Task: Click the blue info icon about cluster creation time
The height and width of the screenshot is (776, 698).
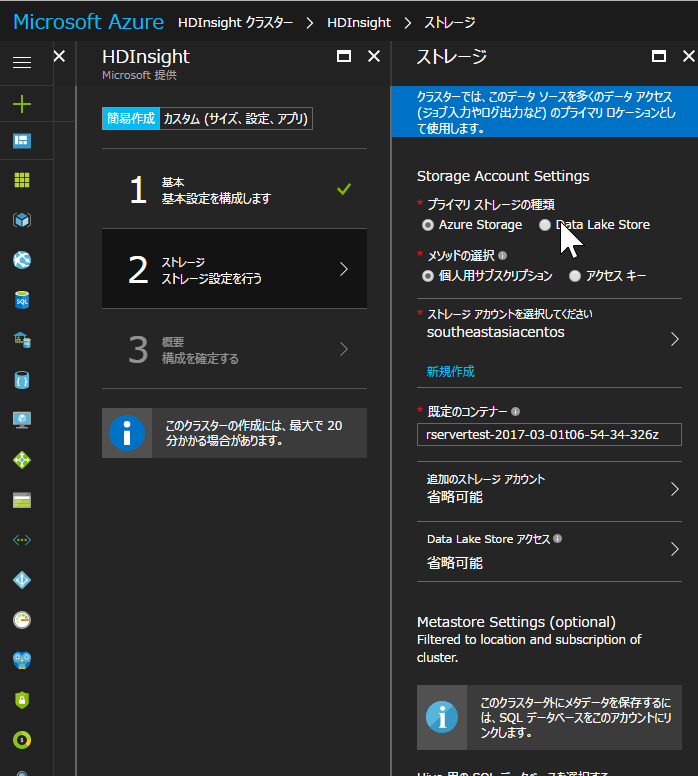Action: 127,433
